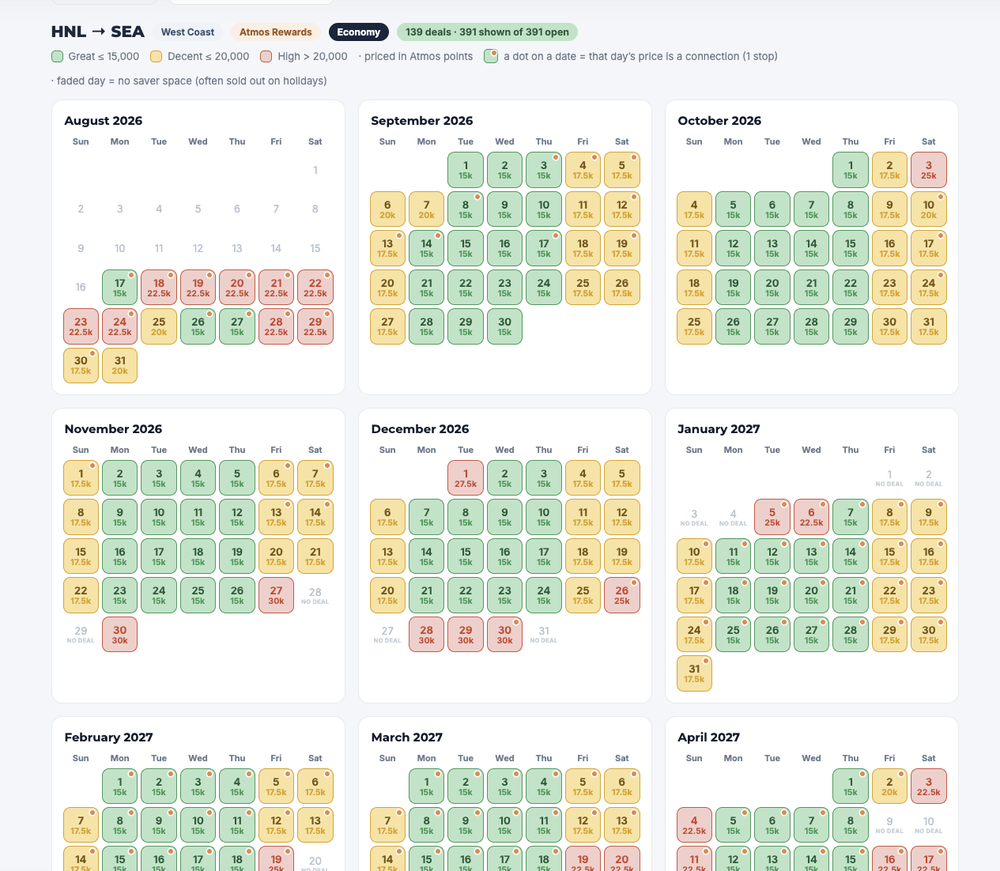Click November 28 no deal day
This screenshot has height=871, width=1000.
click(x=315, y=596)
